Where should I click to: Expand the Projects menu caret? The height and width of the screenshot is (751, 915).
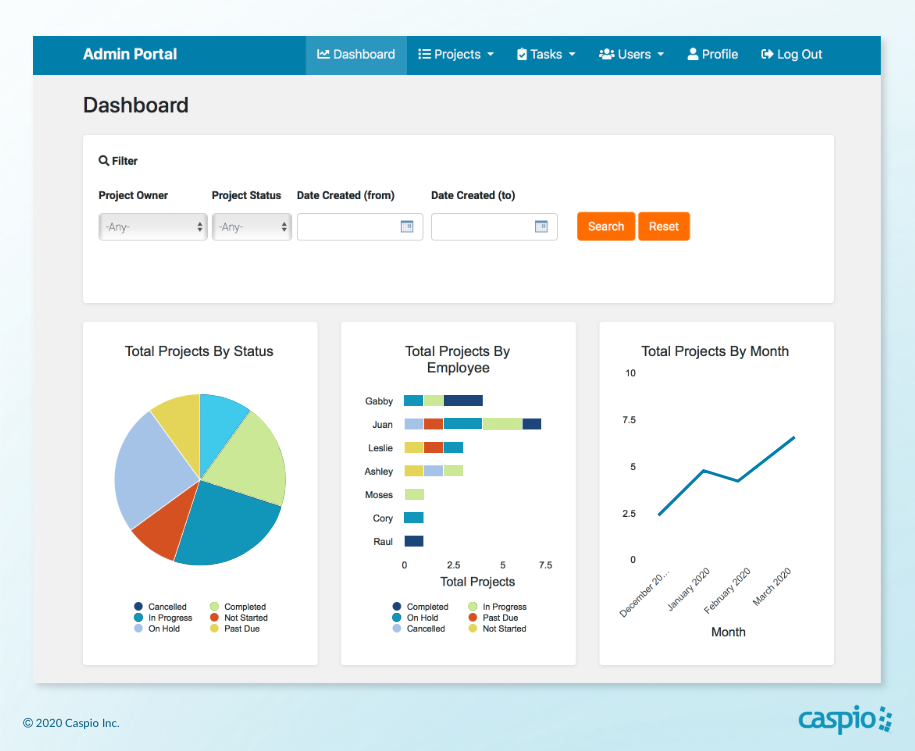[x=490, y=55]
